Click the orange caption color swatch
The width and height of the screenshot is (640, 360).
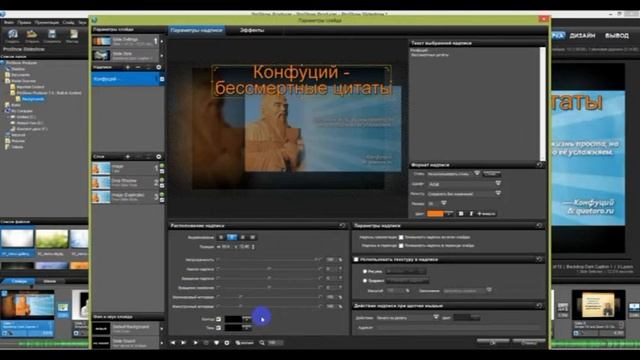tap(435, 213)
